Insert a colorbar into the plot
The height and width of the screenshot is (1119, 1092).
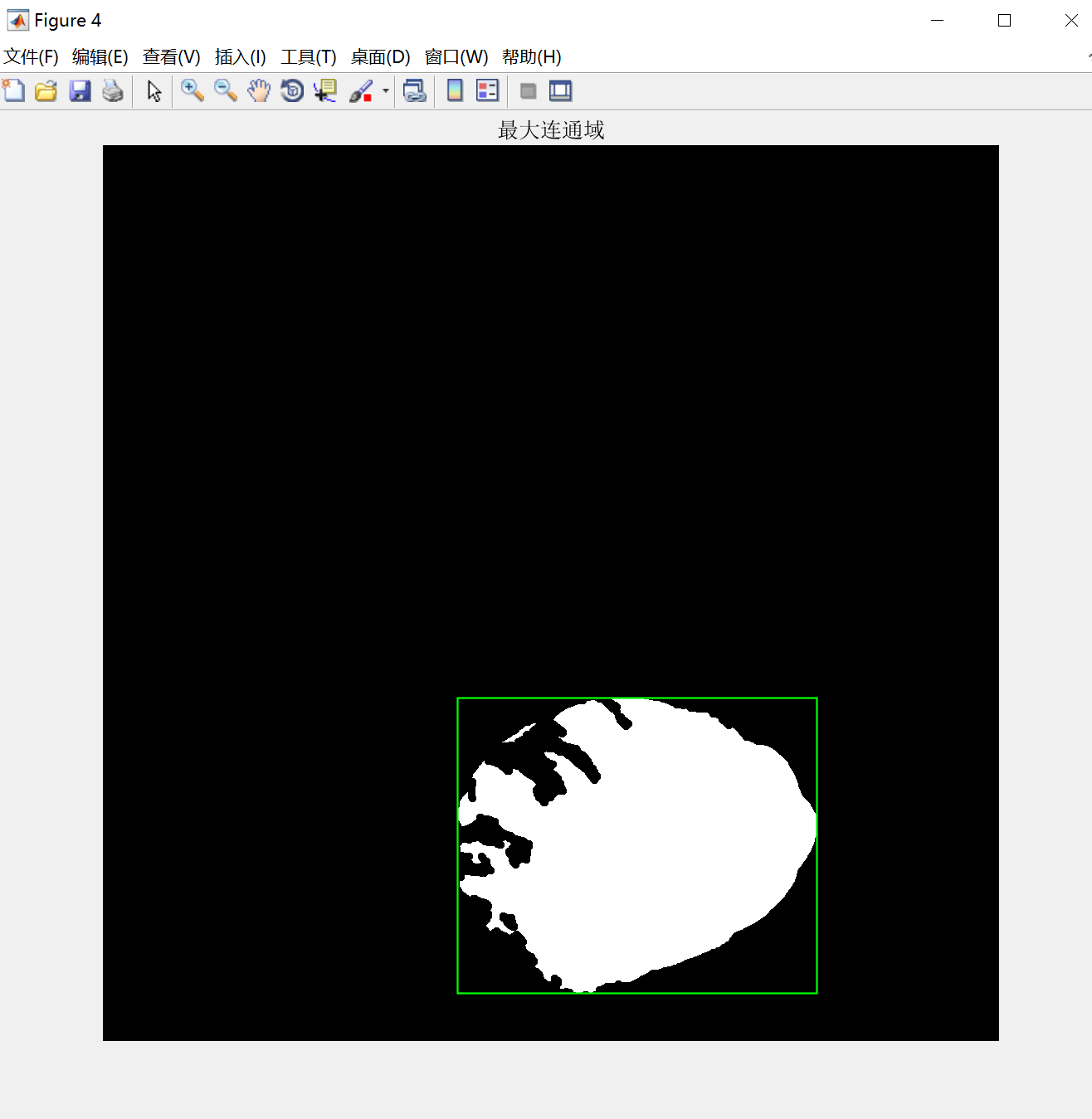454,91
